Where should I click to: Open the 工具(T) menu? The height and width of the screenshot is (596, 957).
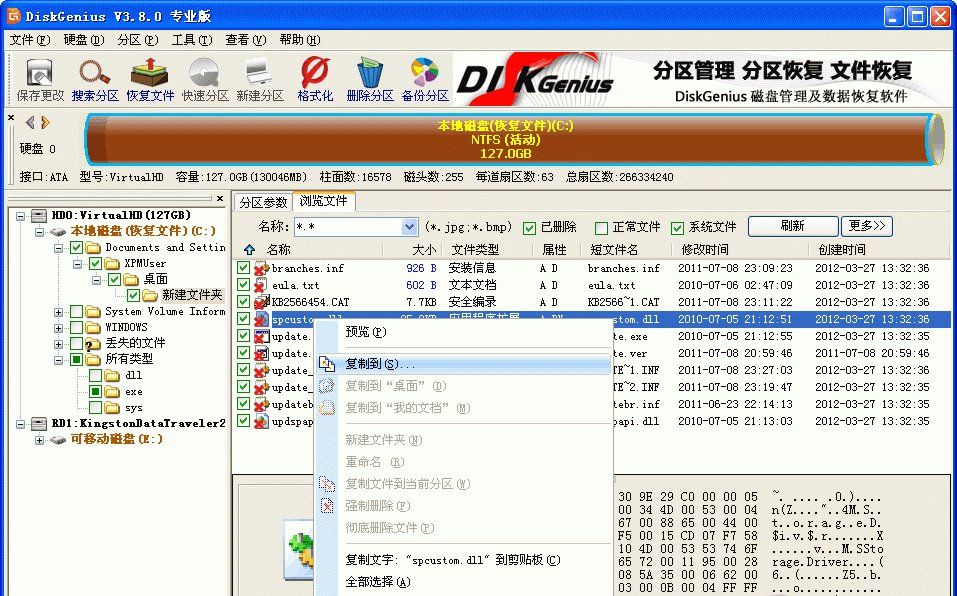tap(192, 40)
